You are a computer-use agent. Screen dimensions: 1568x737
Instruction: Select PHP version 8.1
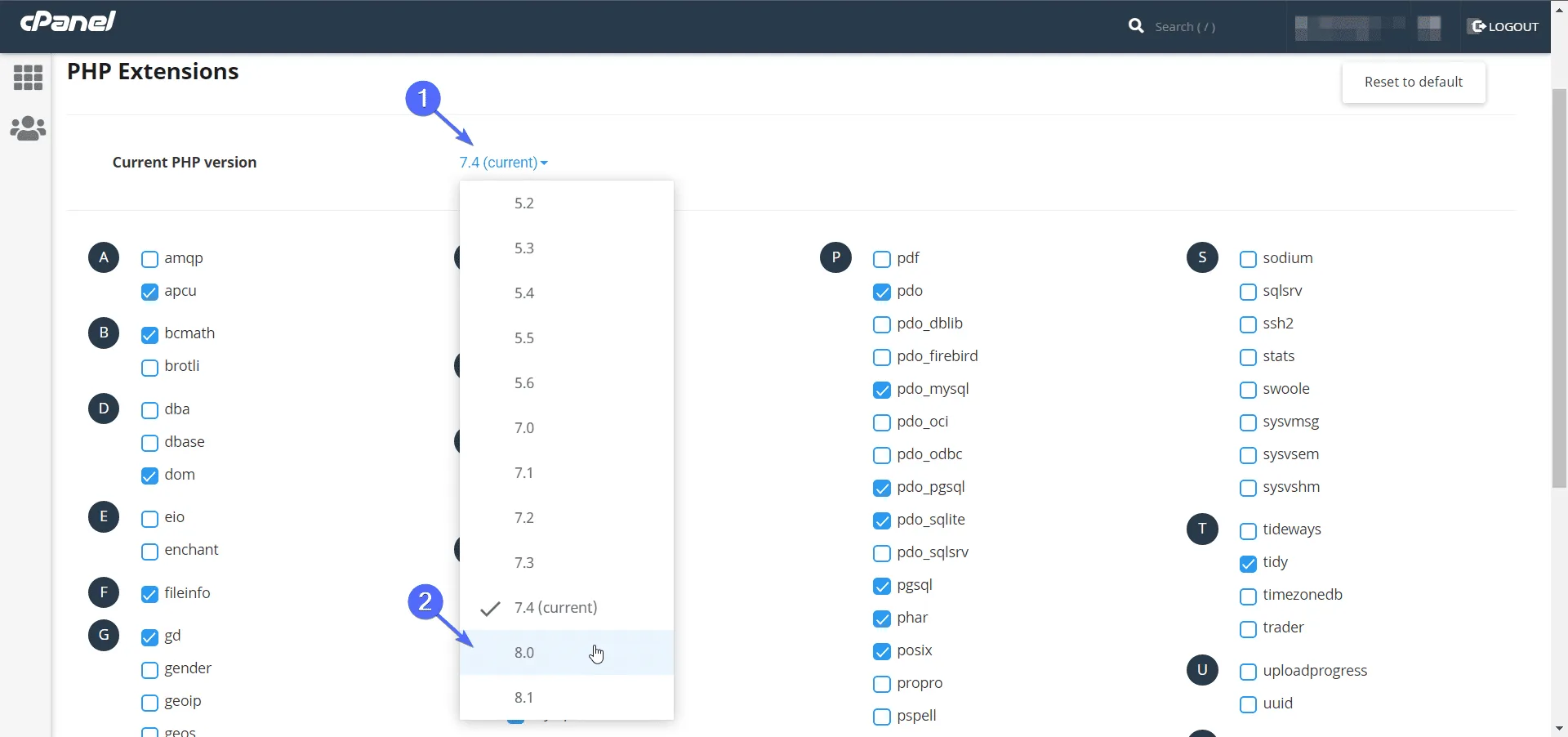(567, 698)
